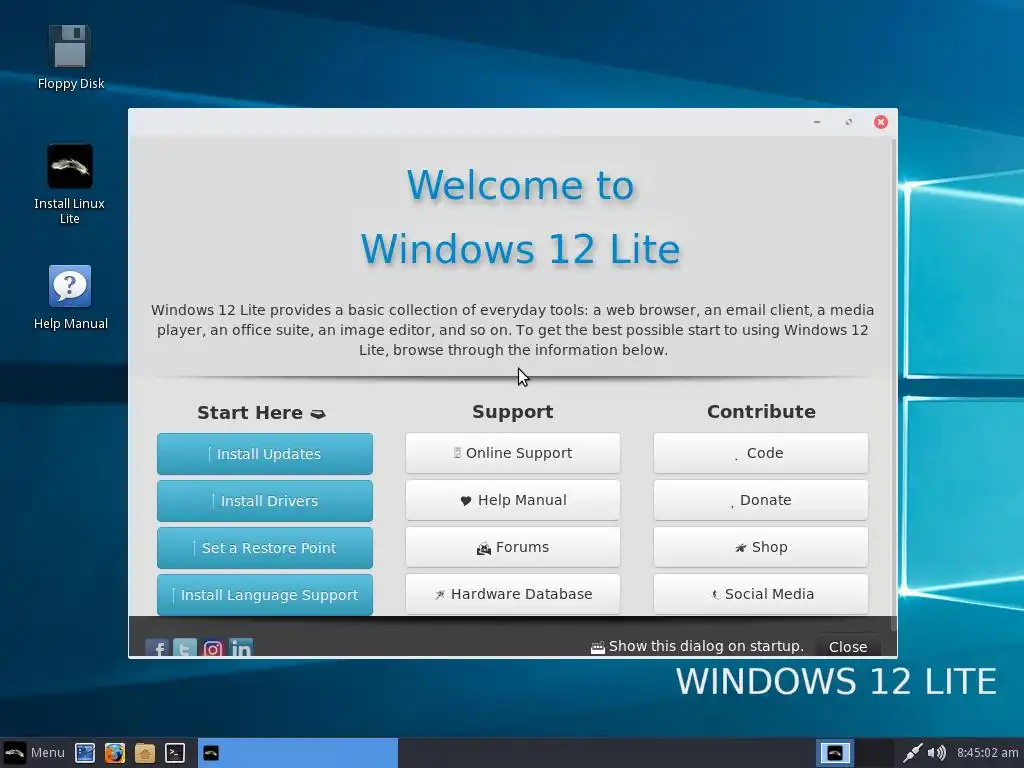This screenshot has height=768, width=1024.
Task: Click the show desktop taskbar icon
Action: point(85,753)
